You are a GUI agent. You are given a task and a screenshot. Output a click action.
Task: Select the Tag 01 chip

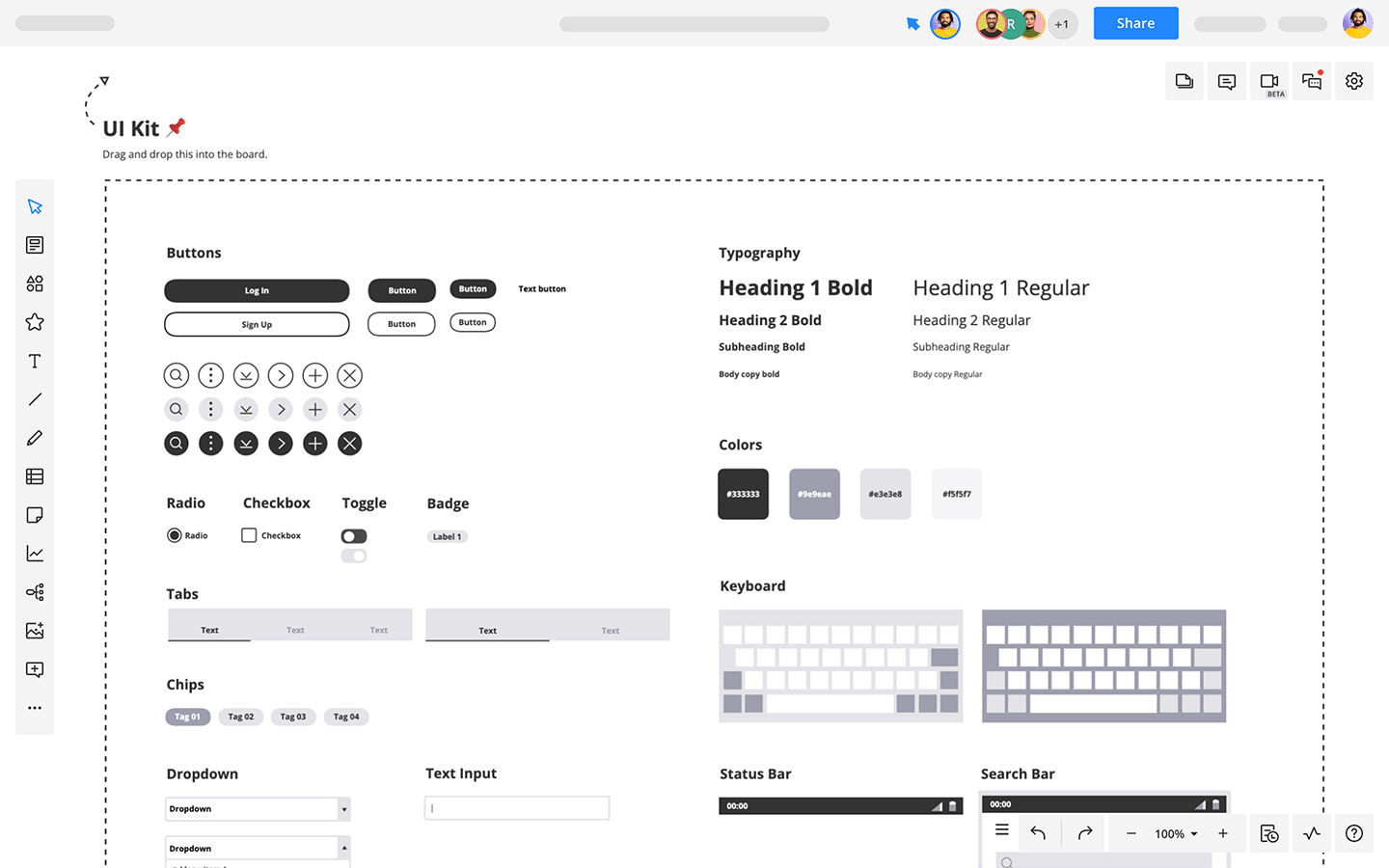[188, 717]
